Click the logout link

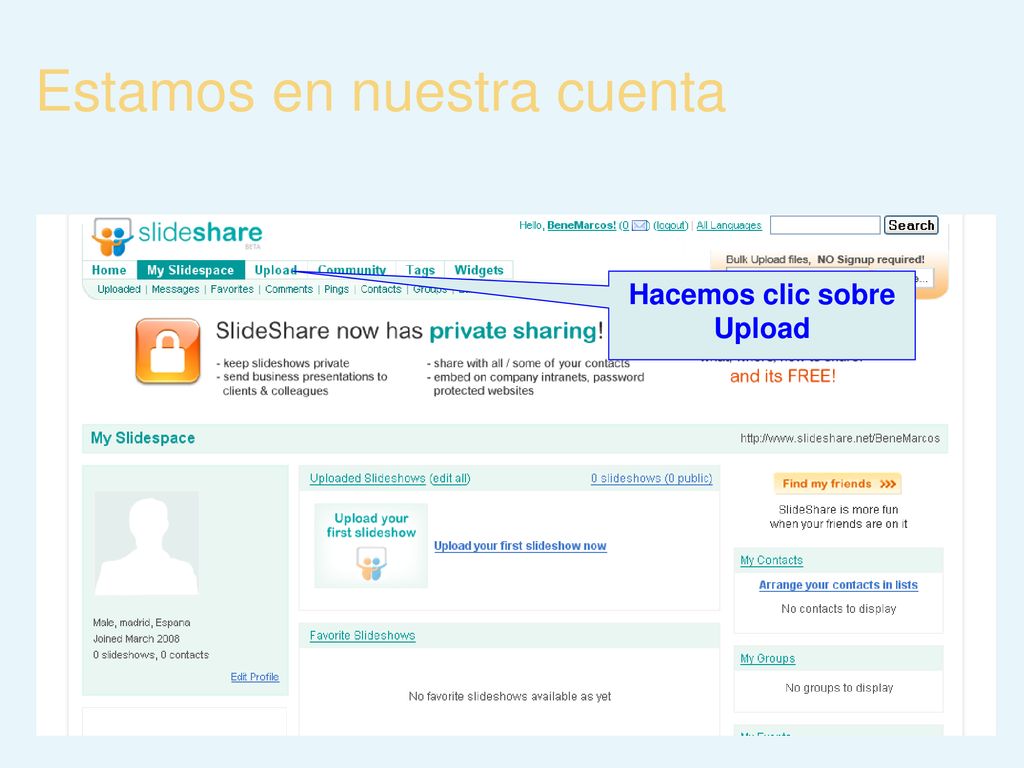pyautogui.click(x=671, y=225)
